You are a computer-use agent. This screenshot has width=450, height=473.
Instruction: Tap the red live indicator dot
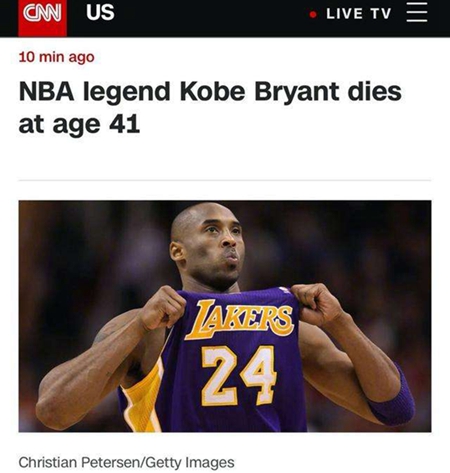tap(313, 14)
